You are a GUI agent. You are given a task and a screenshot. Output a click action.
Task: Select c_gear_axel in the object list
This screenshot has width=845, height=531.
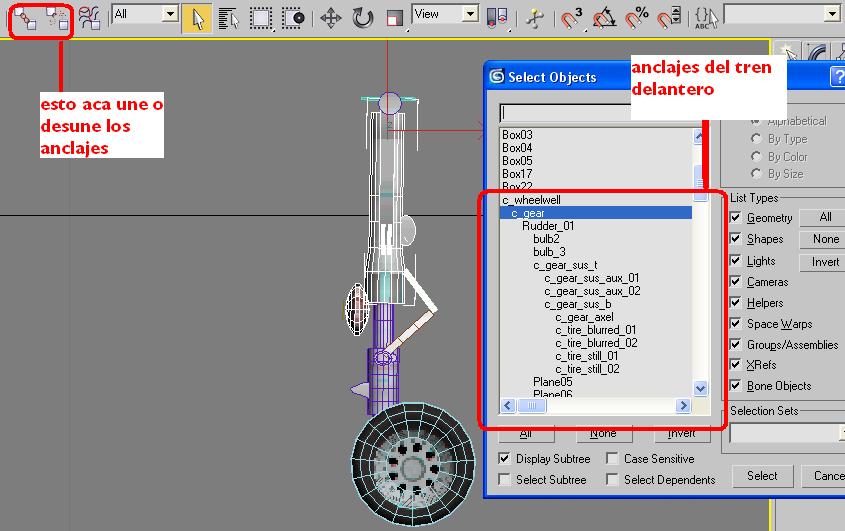click(584, 317)
